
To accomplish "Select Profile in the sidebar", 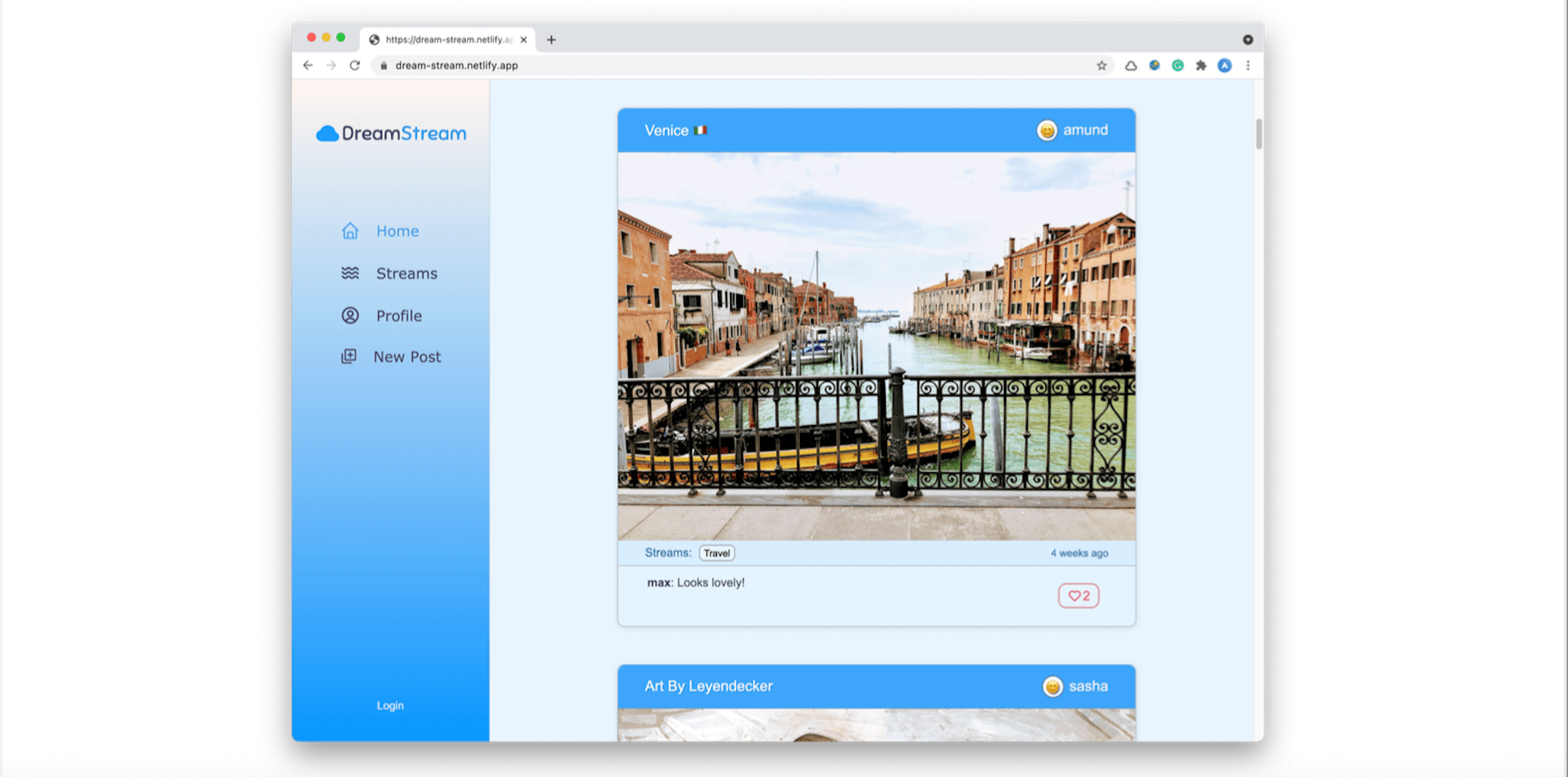I will click(399, 316).
